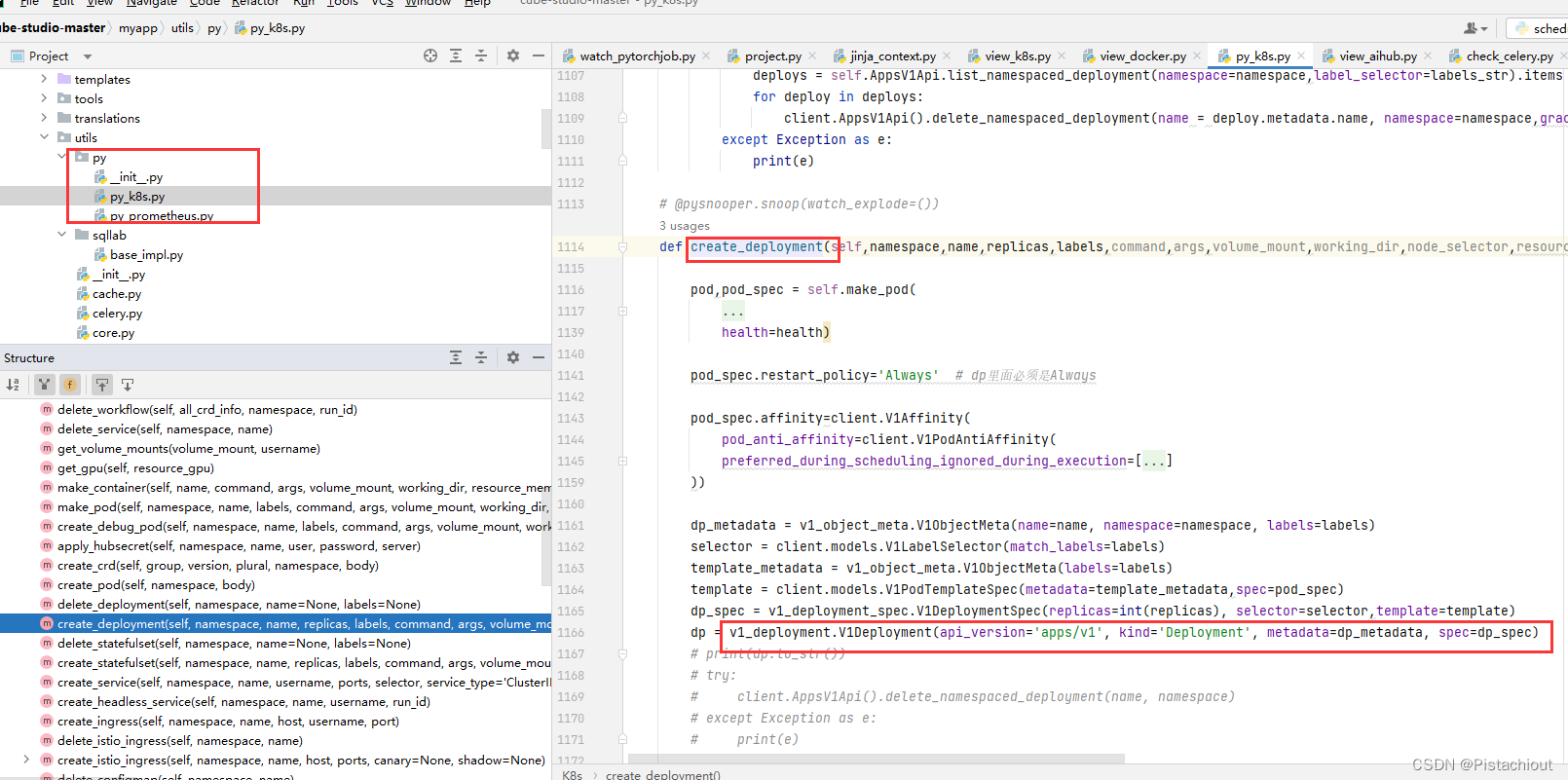Viewport: 1568px width, 780px height.
Task: Open the user account dropdown
Action: pos(1475,28)
